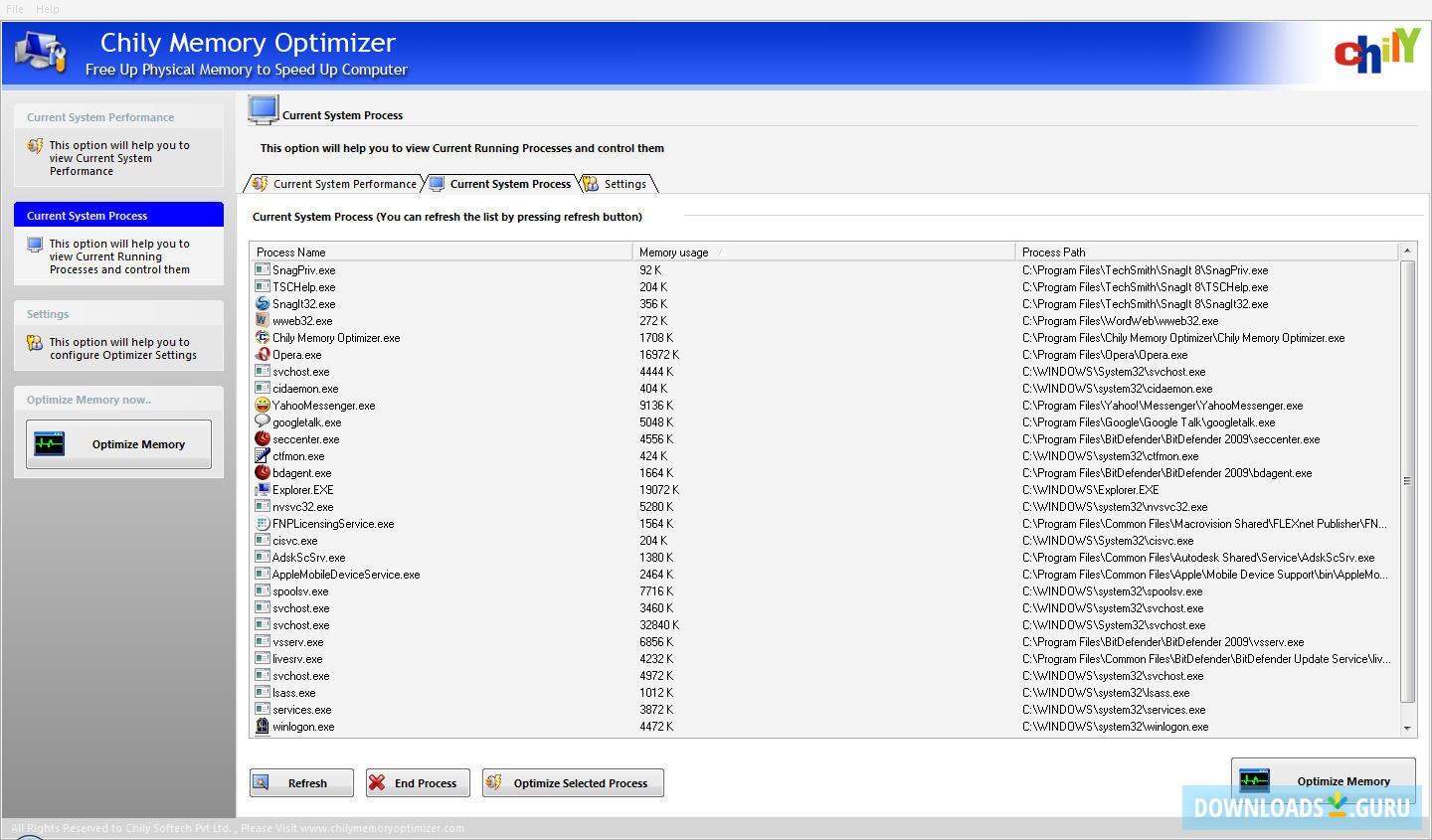Click the monitor icon in the Current System Process sidebar panel
1432x840 pixels.
pyautogui.click(x=35, y=245)
